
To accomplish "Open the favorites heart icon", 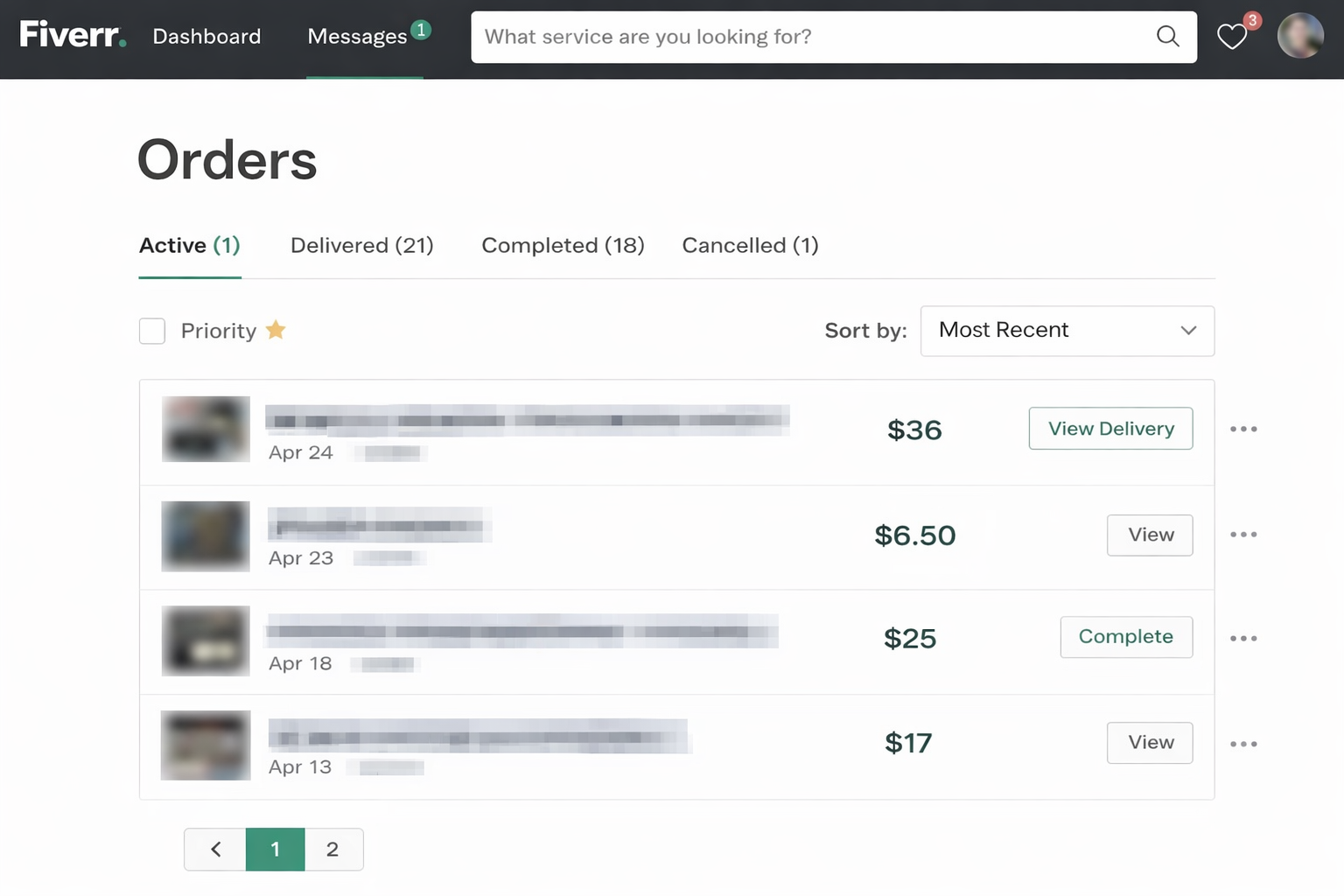I will tap(1232, 38).
